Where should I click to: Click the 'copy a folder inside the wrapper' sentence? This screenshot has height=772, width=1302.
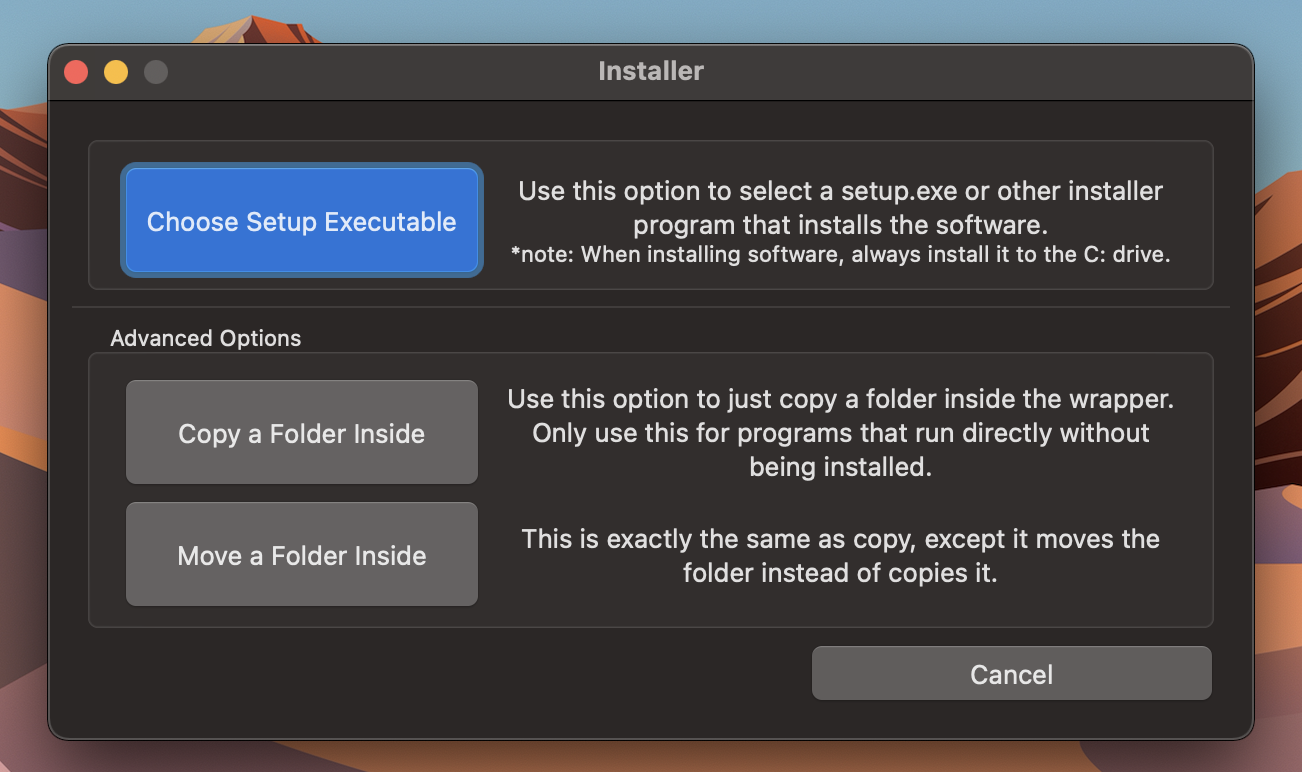point(840,399)
